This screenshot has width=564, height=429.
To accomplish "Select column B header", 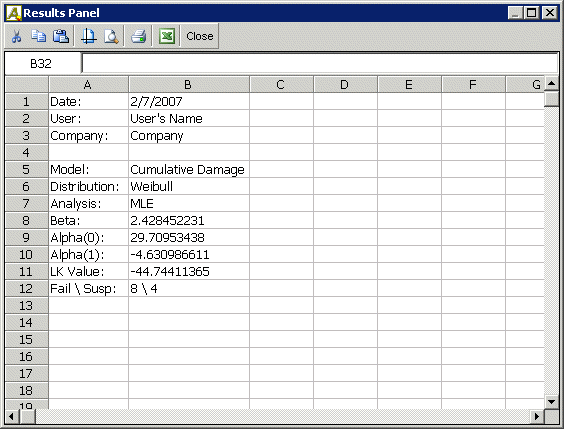I will [x=188, y=85].
